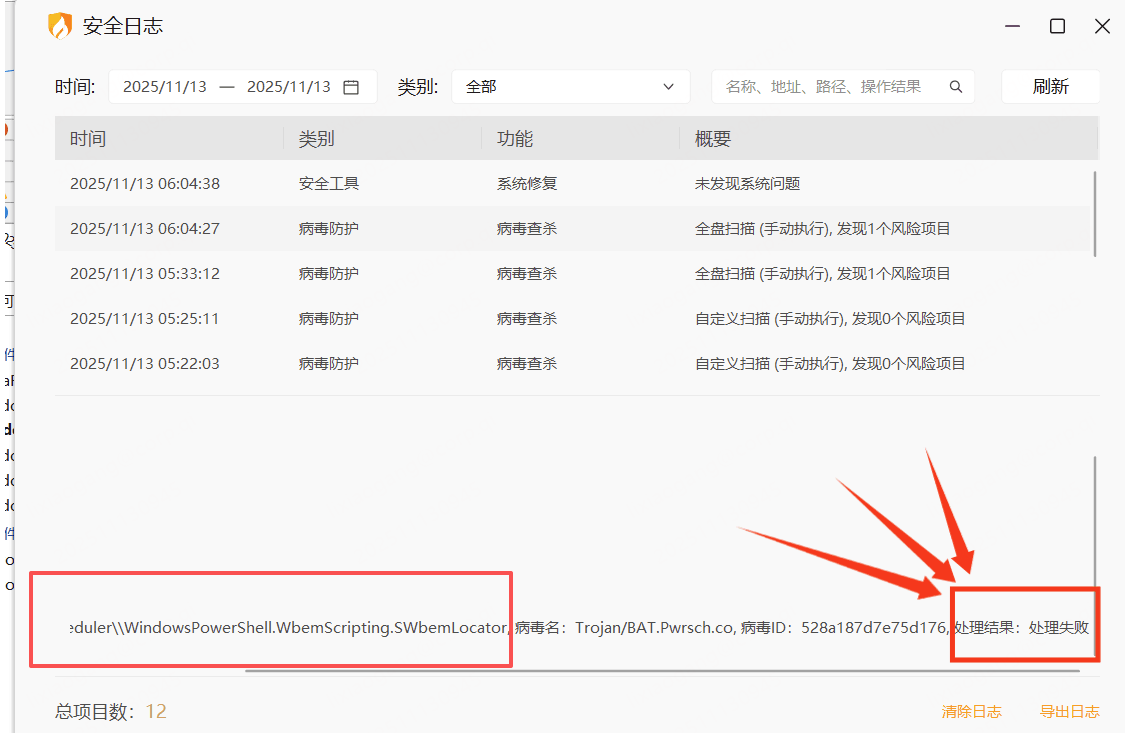Select the end date in the range
Screen dimensions: 1125x733
(288, 87)
